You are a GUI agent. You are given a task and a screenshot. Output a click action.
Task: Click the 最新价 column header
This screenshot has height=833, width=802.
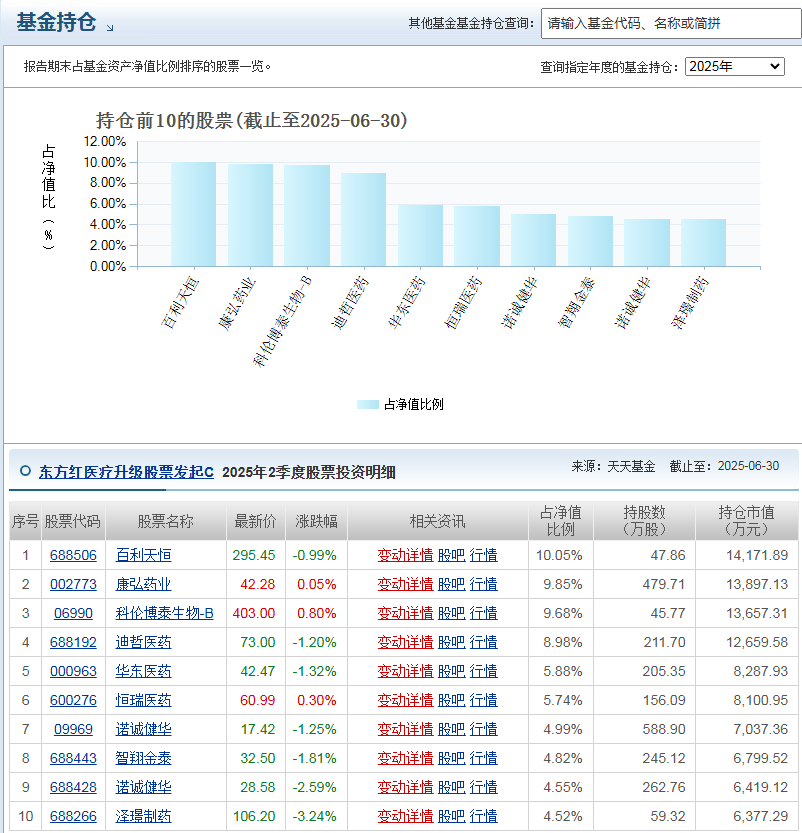pyautogui.click(x=255, y=521)
